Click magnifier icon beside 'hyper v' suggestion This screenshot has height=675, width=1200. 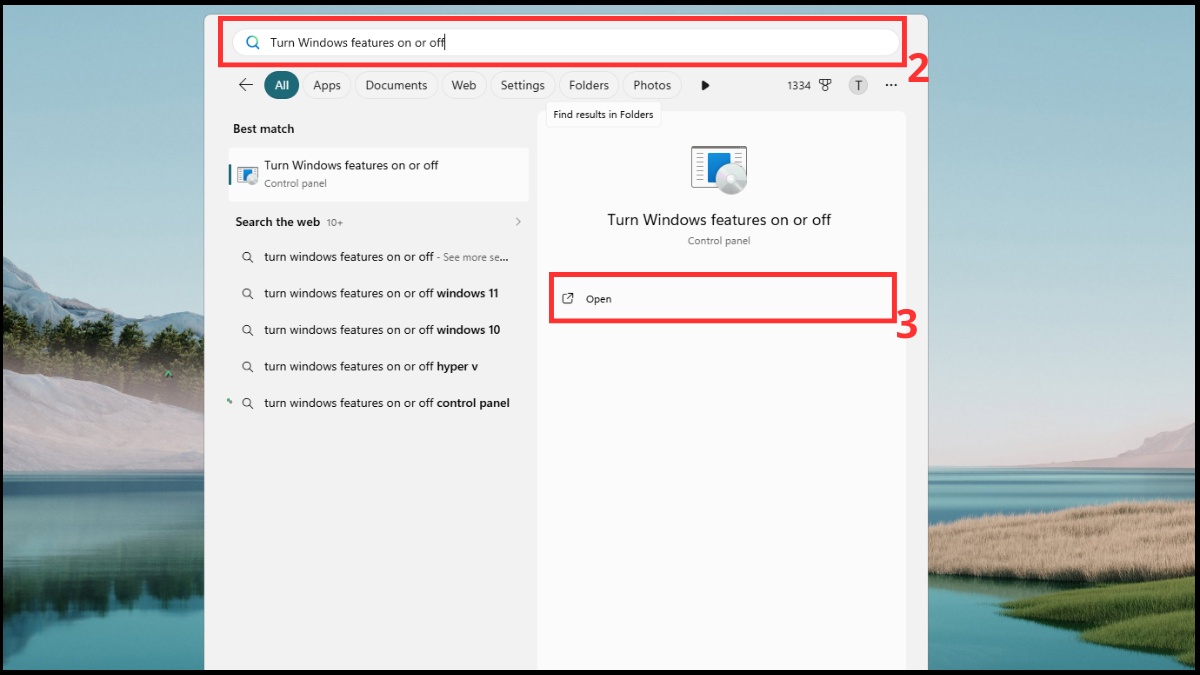[x=247, y=367]
